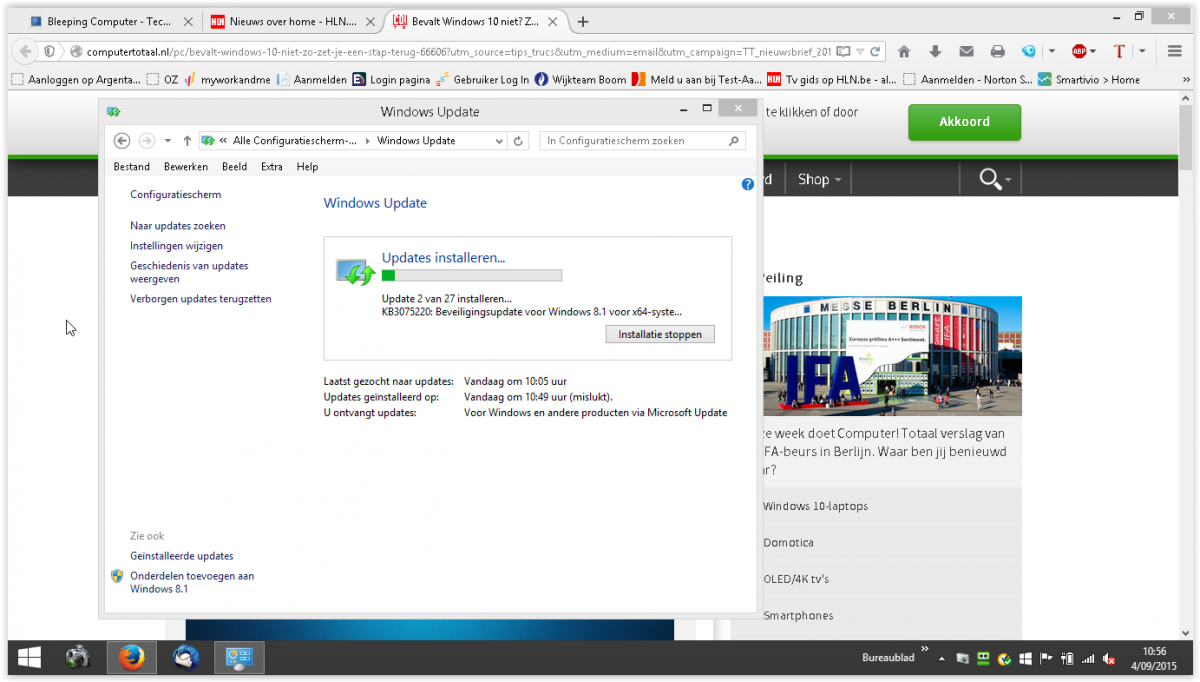Open the website search magnifier icon

click(x=990, y=179)
